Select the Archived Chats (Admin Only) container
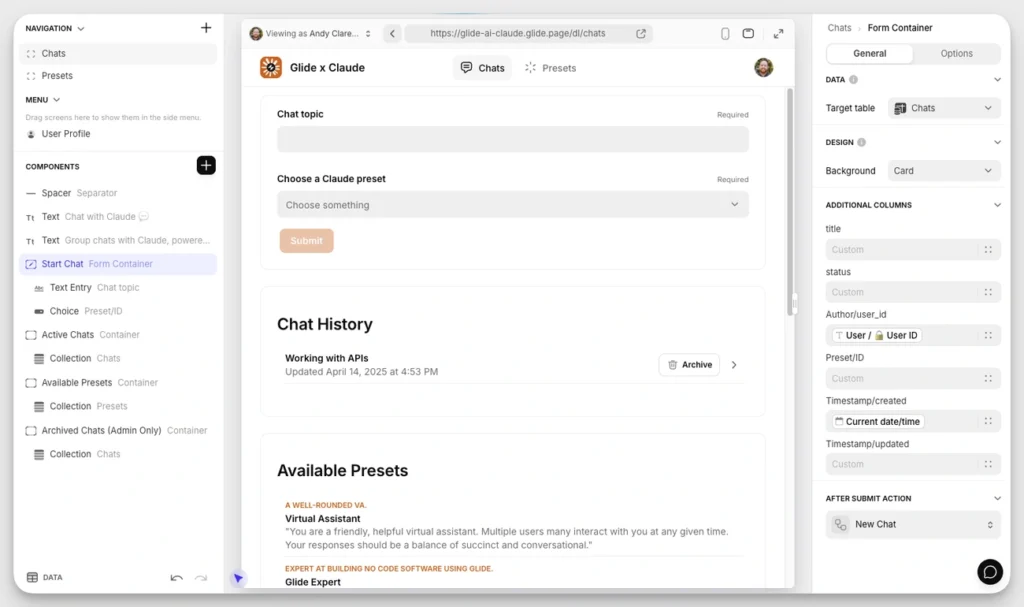The width and height of the screenshot is (1024, 607). tap(118, 431)
